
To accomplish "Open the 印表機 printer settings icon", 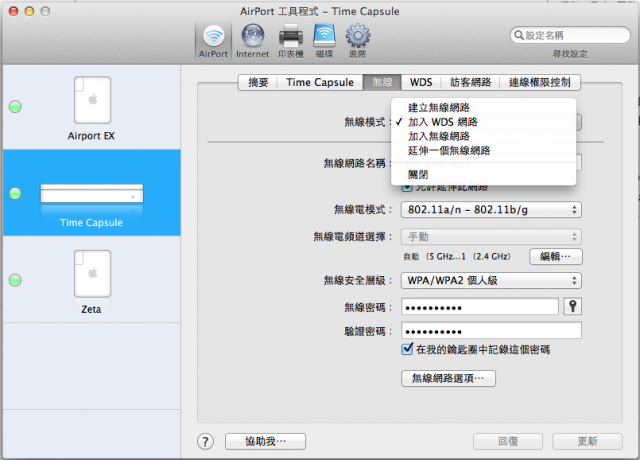I will coord(291,41).
